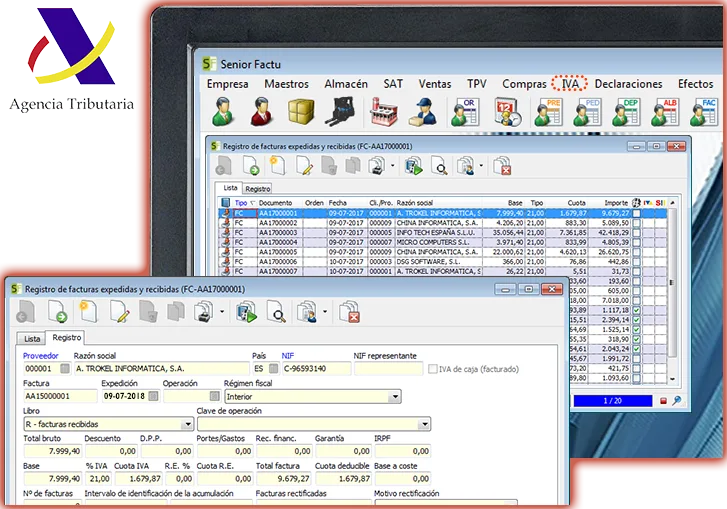The image size is (727, 509).
Task: Open the PED pedidos icon
Action: (587, 112)
